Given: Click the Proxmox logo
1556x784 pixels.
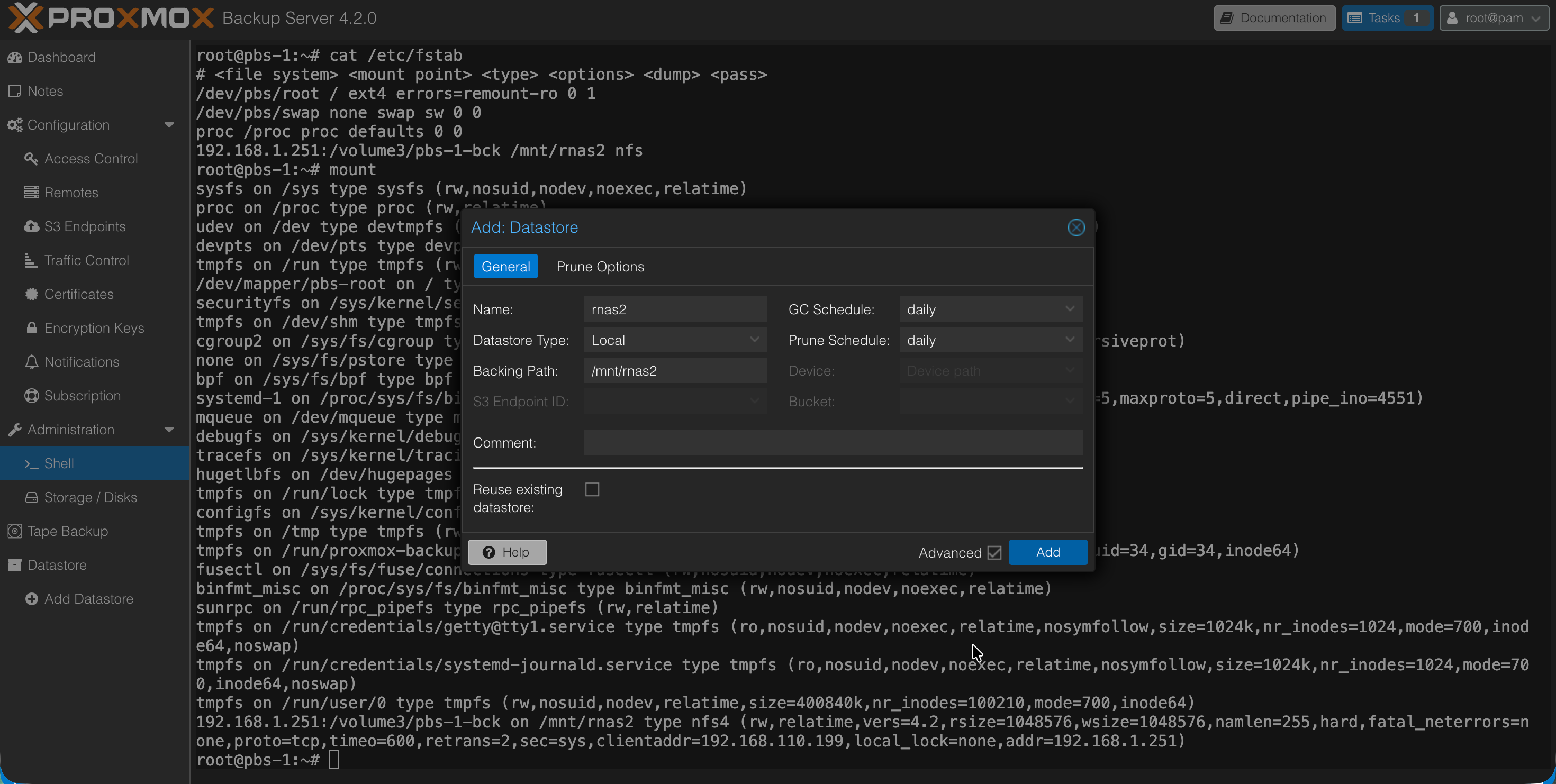Looking at the screenshot, I should (111, 17).
